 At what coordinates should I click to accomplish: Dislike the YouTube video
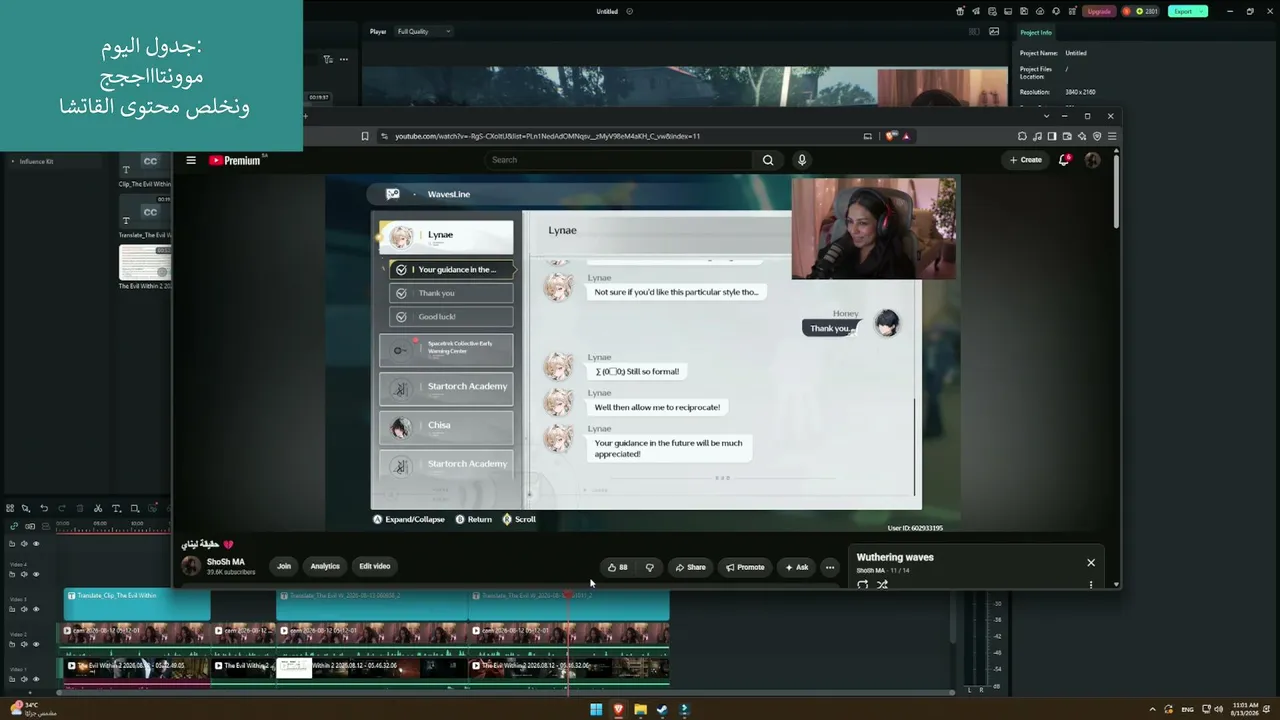(x=649, y=567)
